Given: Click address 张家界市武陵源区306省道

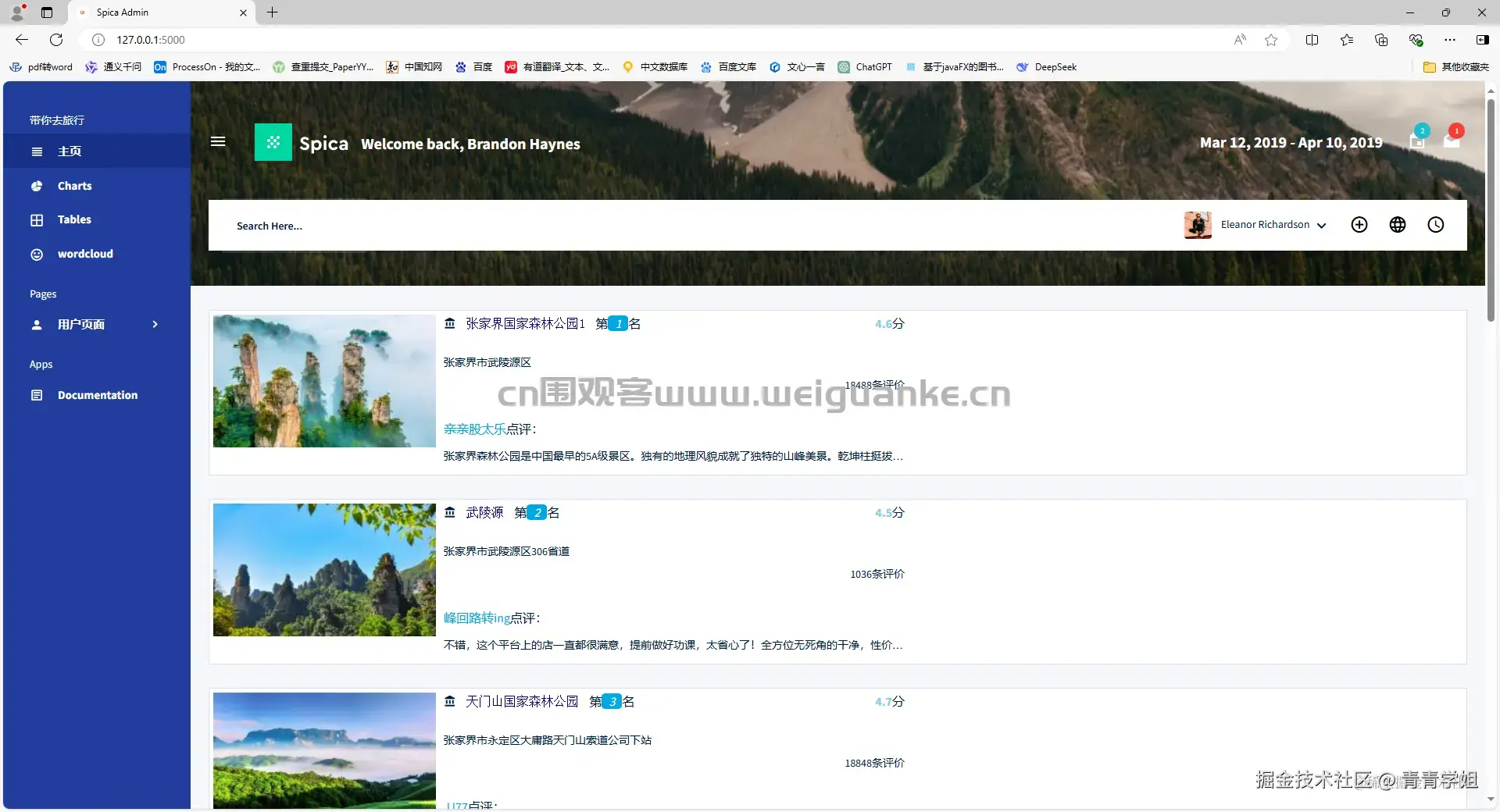Looking at the screenshot, I should click(506, 551).
